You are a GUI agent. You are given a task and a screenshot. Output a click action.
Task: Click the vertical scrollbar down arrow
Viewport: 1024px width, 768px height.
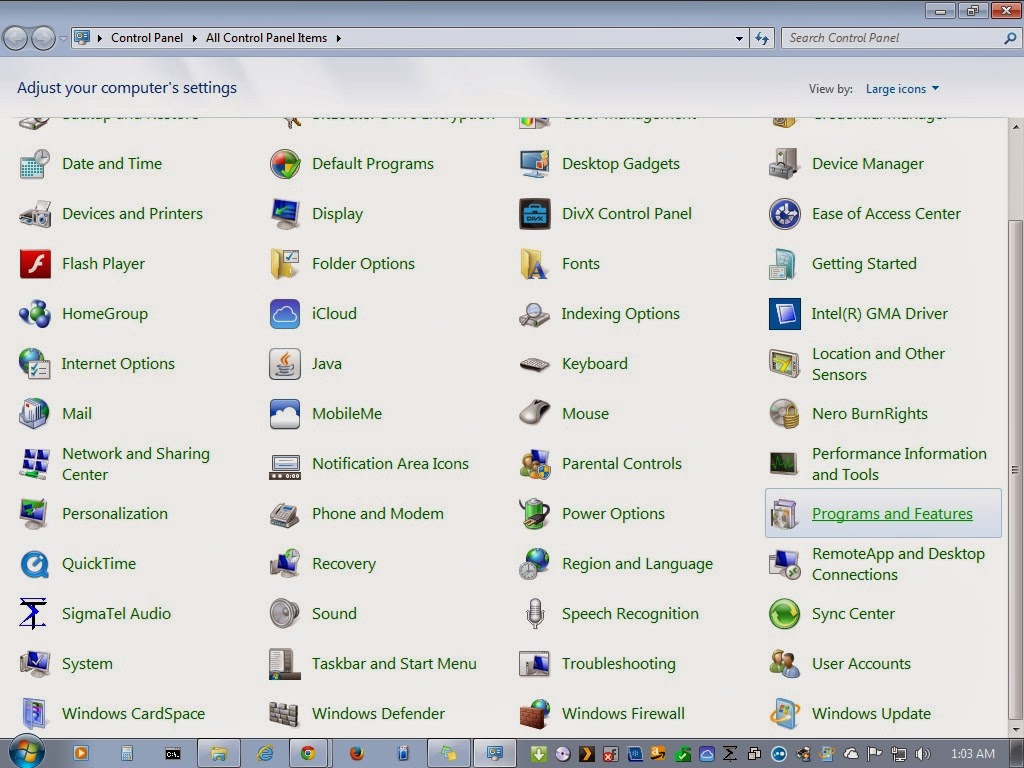pyautogui.click(x=1016, y=729)
